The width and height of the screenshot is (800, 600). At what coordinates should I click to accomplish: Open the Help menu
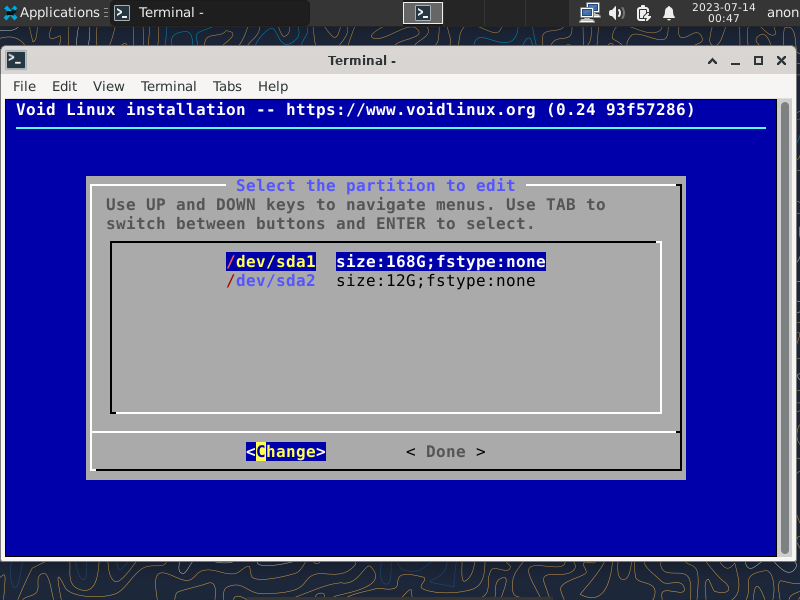pyautogui.click(x=273, y=86)
